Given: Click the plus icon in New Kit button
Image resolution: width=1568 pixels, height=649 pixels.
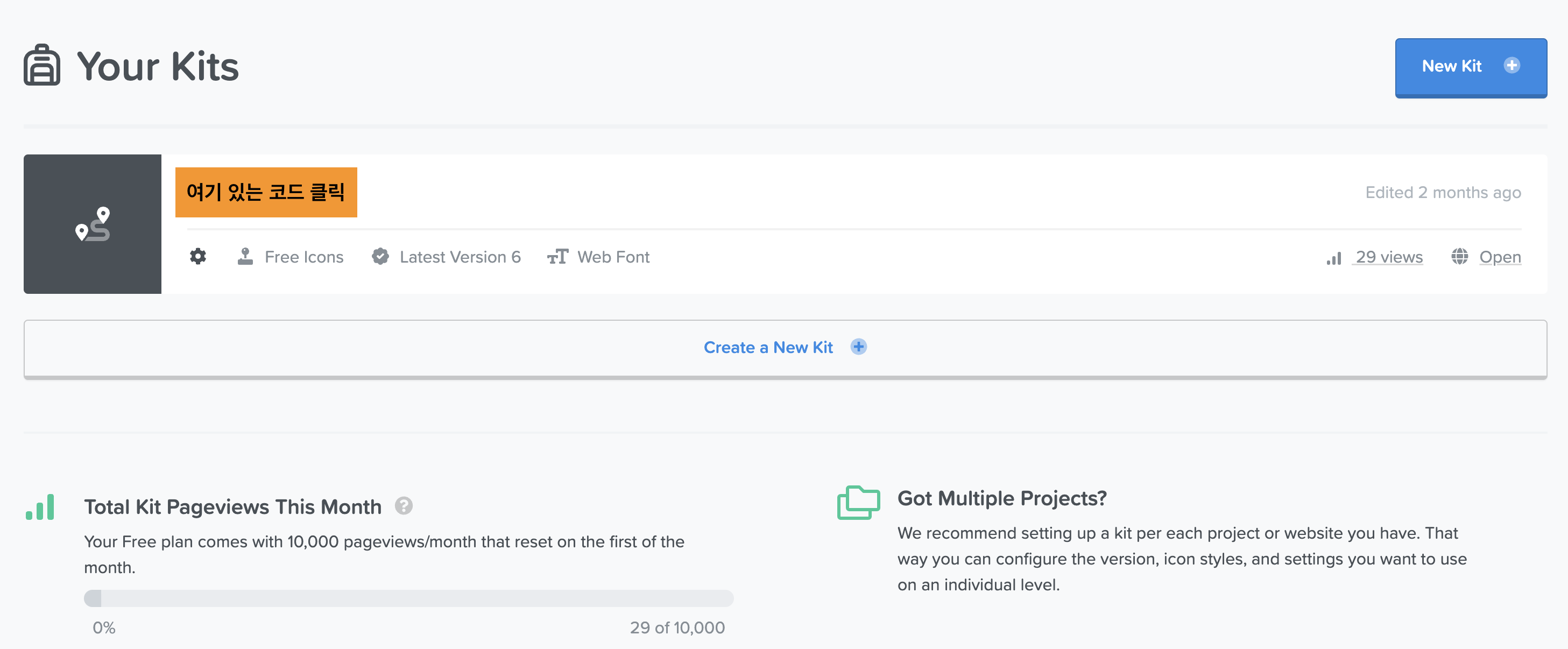Looking at the screenshot, I should (1512, 65).
